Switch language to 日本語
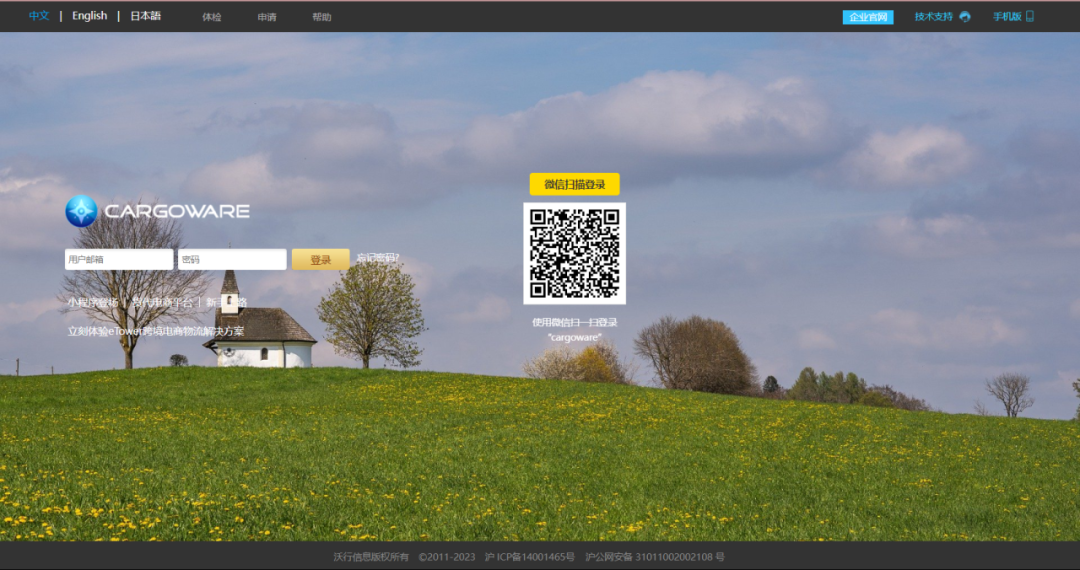This screenshot has height=570, width=1080. point(145,16)
